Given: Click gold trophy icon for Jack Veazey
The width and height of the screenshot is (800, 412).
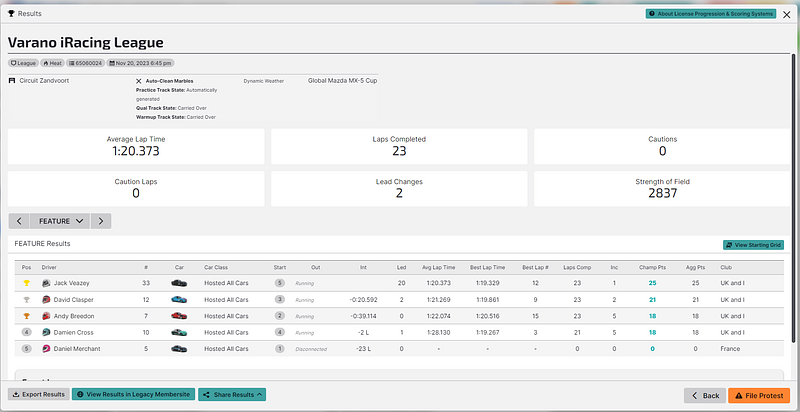Looking at the screenshot, I should (x=27, y=283).
